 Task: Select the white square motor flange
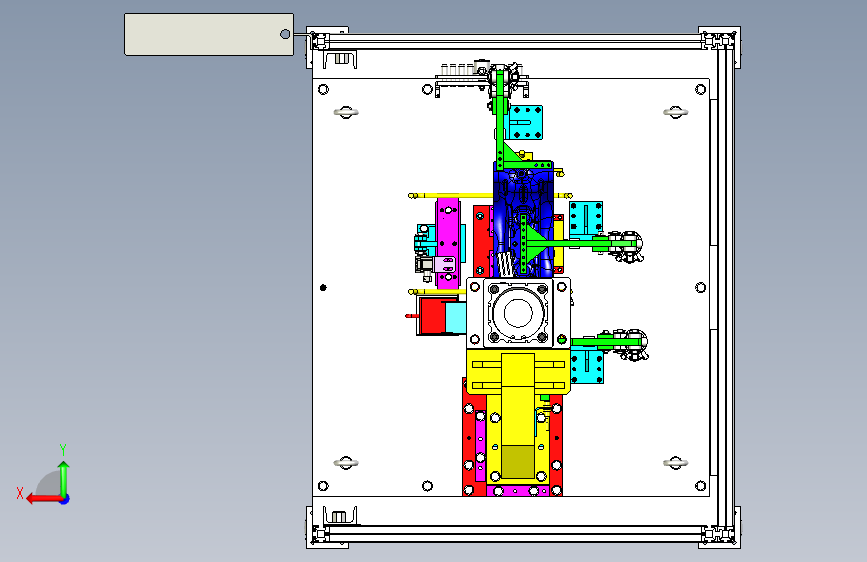(518, 313)
